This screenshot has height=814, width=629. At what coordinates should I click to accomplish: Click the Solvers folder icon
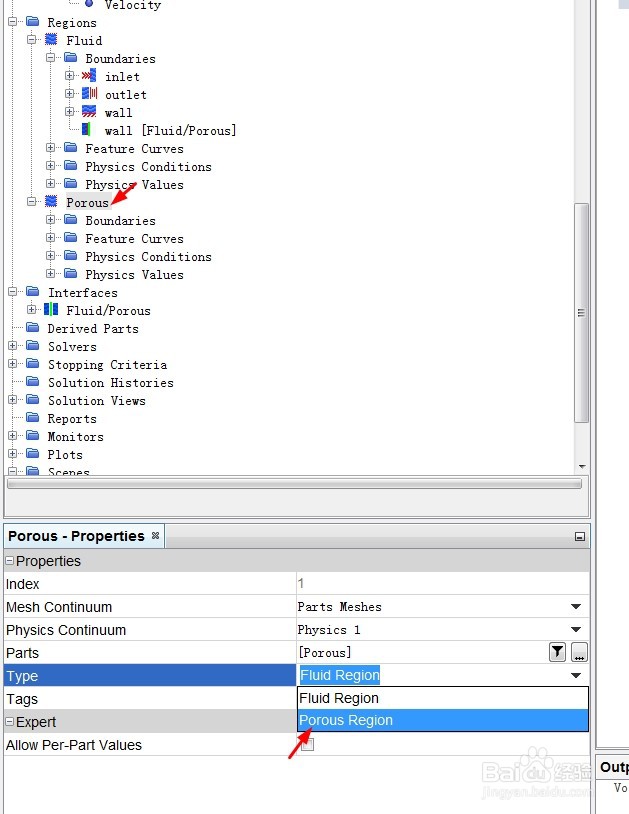[x=33, y=346]
